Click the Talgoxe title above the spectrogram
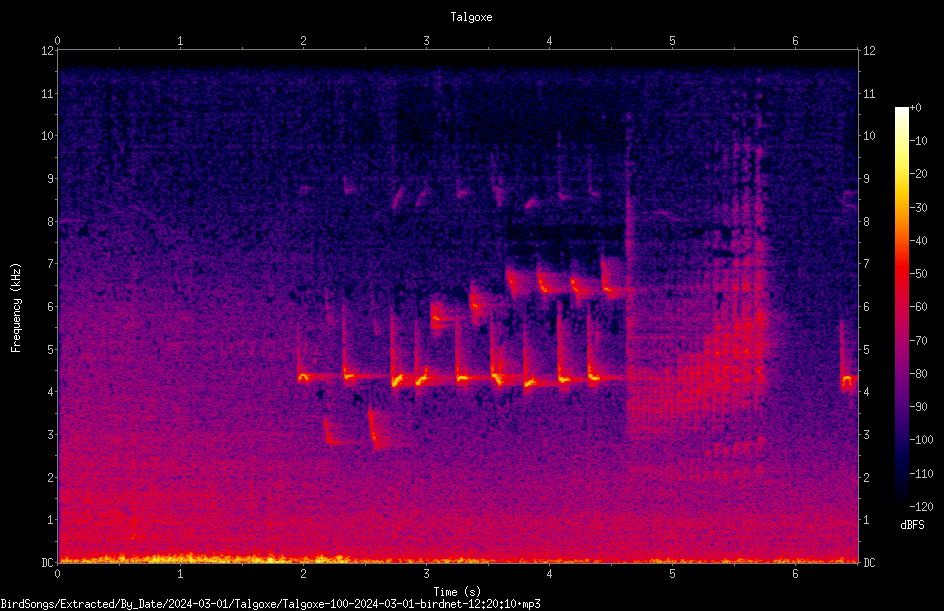The image size is (944, 611). (471, 17)
